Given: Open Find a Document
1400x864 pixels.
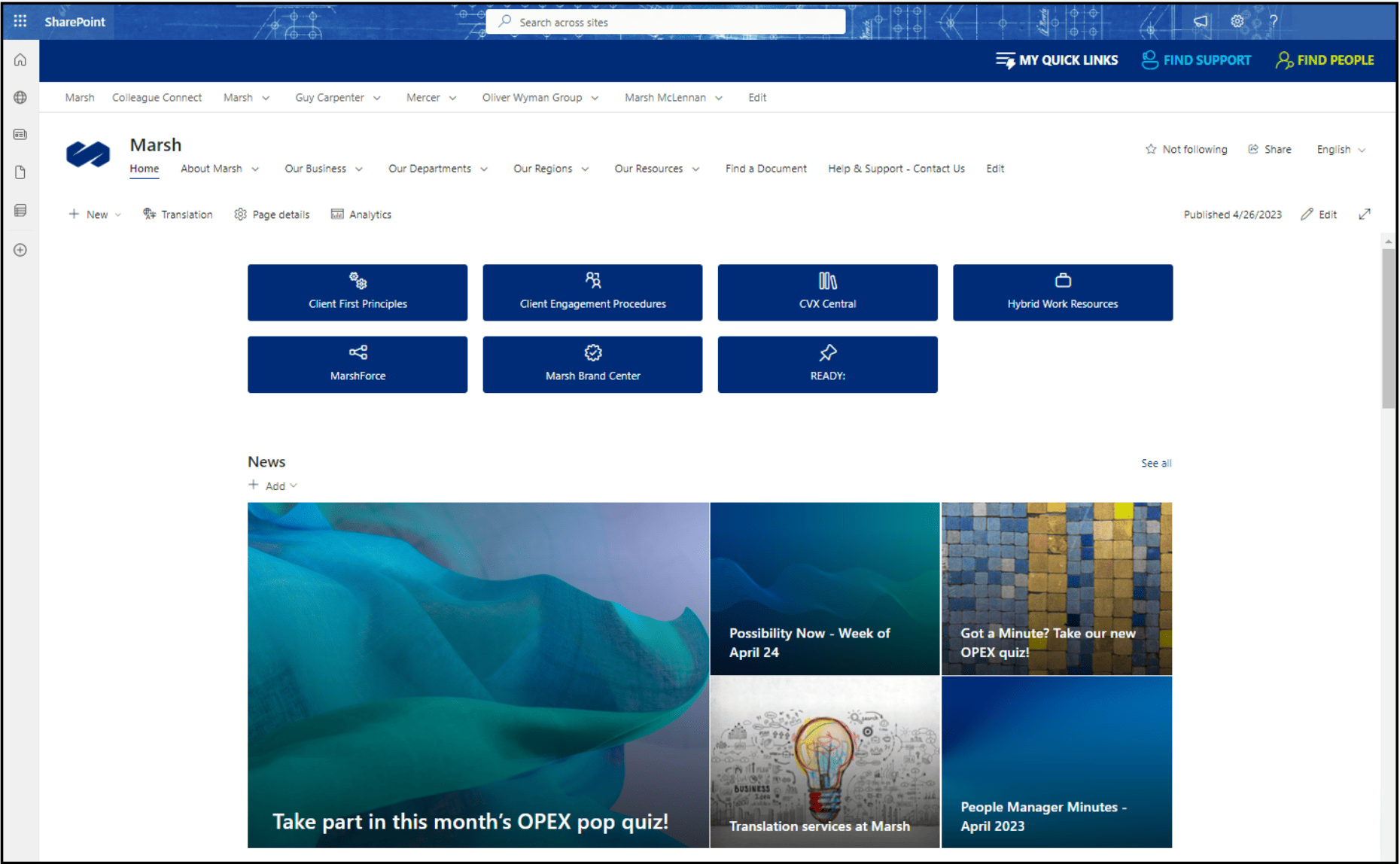Looking at the screenshot, I should pyautogui.click(x=765, y=169).
